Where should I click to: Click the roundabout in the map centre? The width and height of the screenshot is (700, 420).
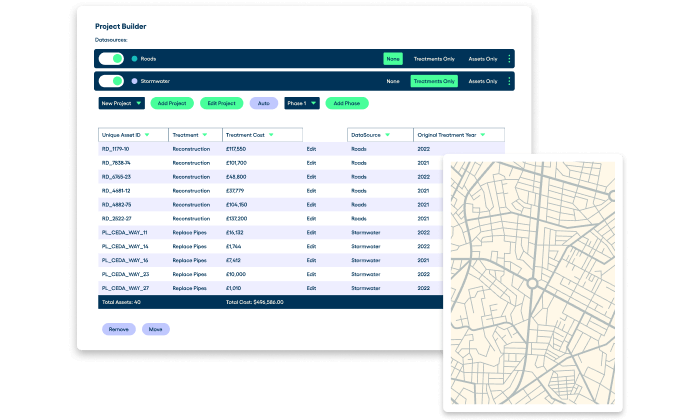click(532, 283)
